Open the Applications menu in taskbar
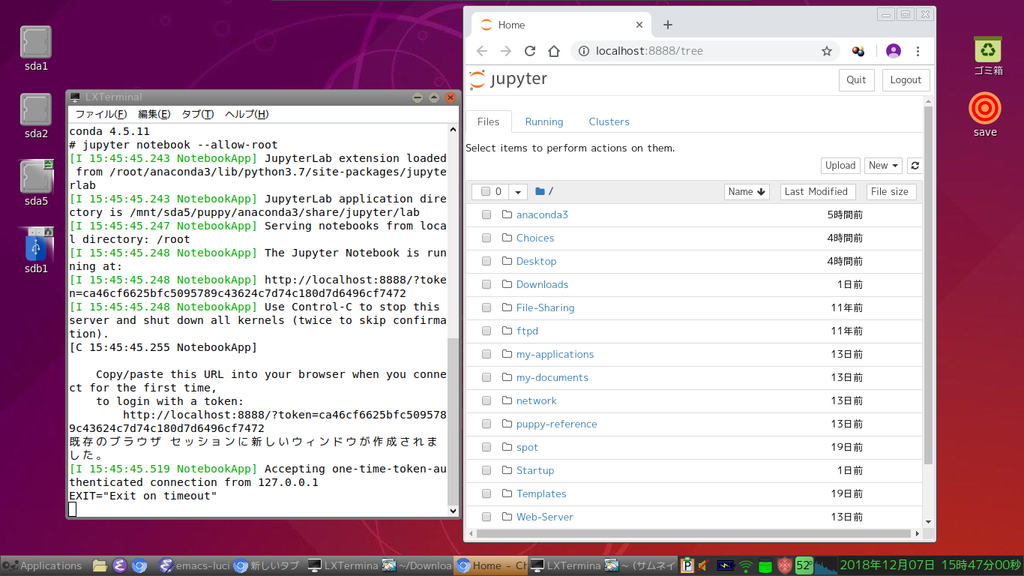Screen dimensions: 1024x576 tap(43, 566)
